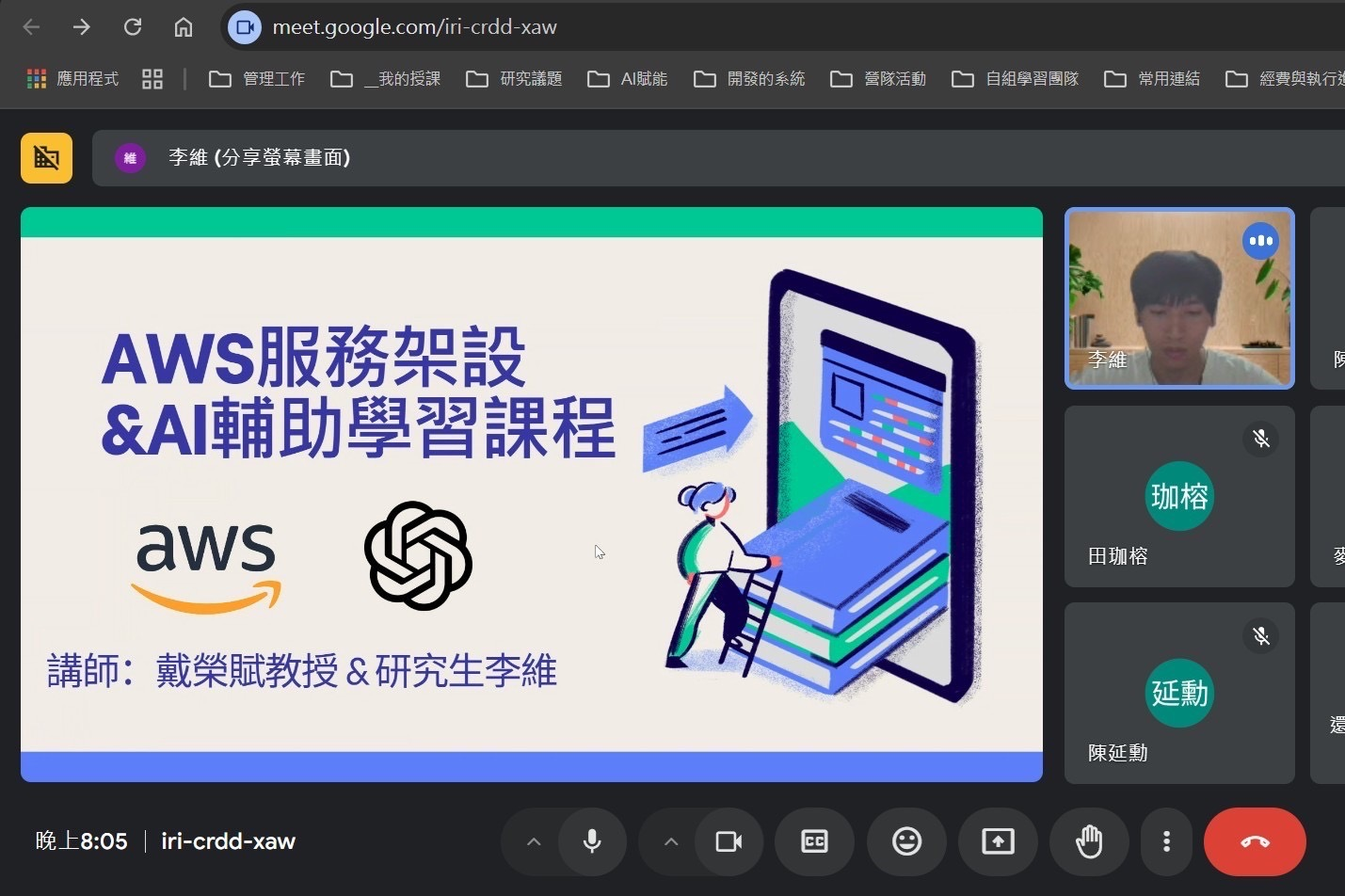Click the iri-crdd-xaw meeting code
Image resolution: width=1345 pixels, height=896 pixels.
coord(229,841)
